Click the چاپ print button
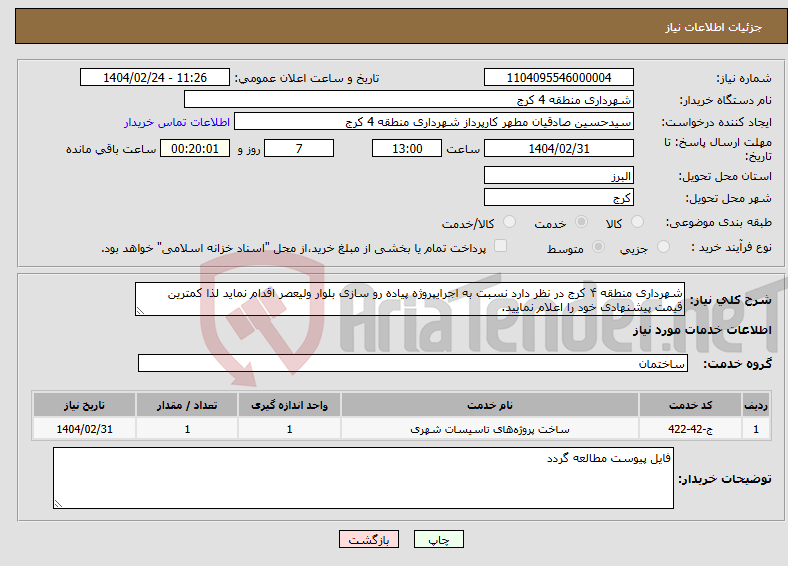The height and width of the screenshot is (566, 788). [439, 539]
